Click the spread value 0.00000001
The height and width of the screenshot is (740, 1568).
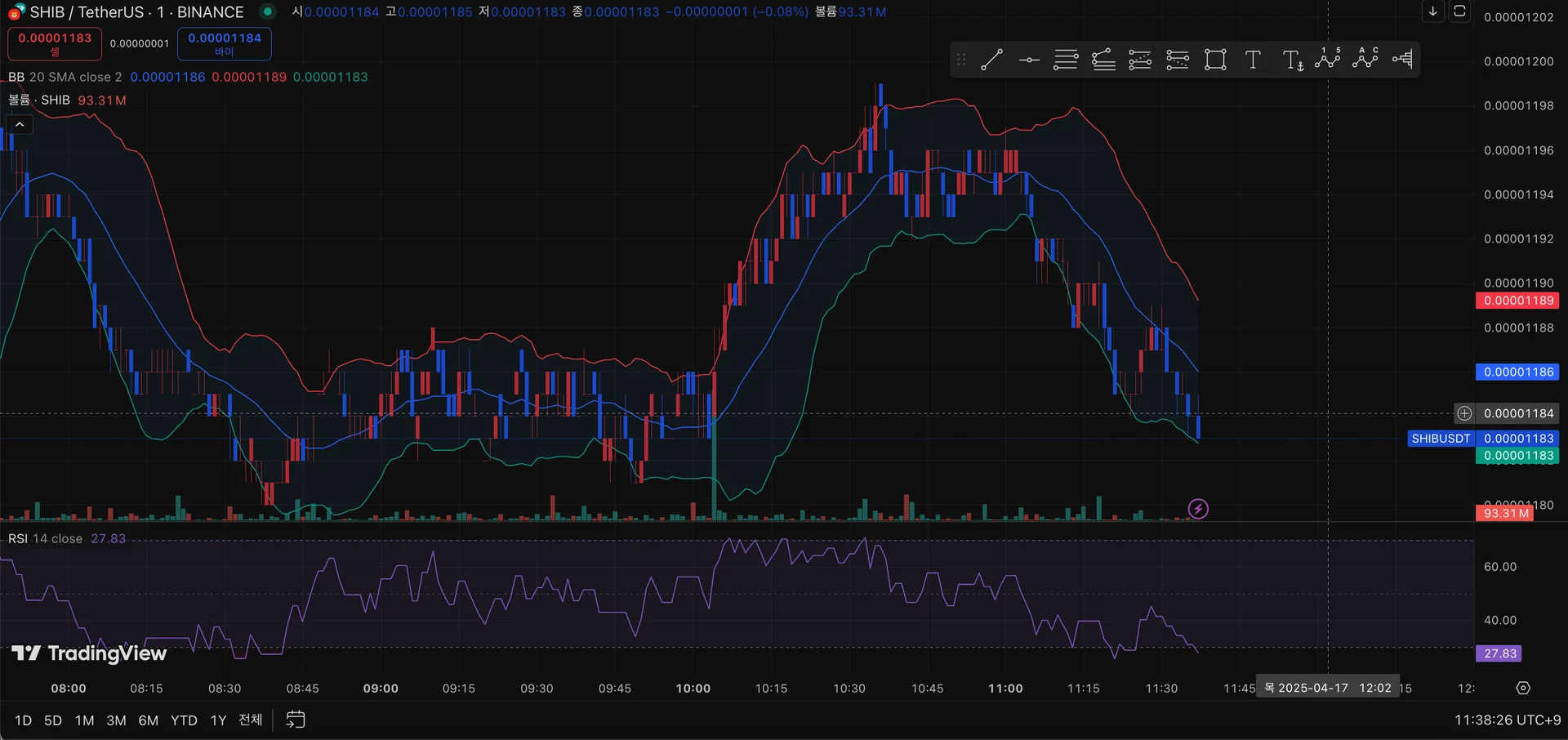140,43
